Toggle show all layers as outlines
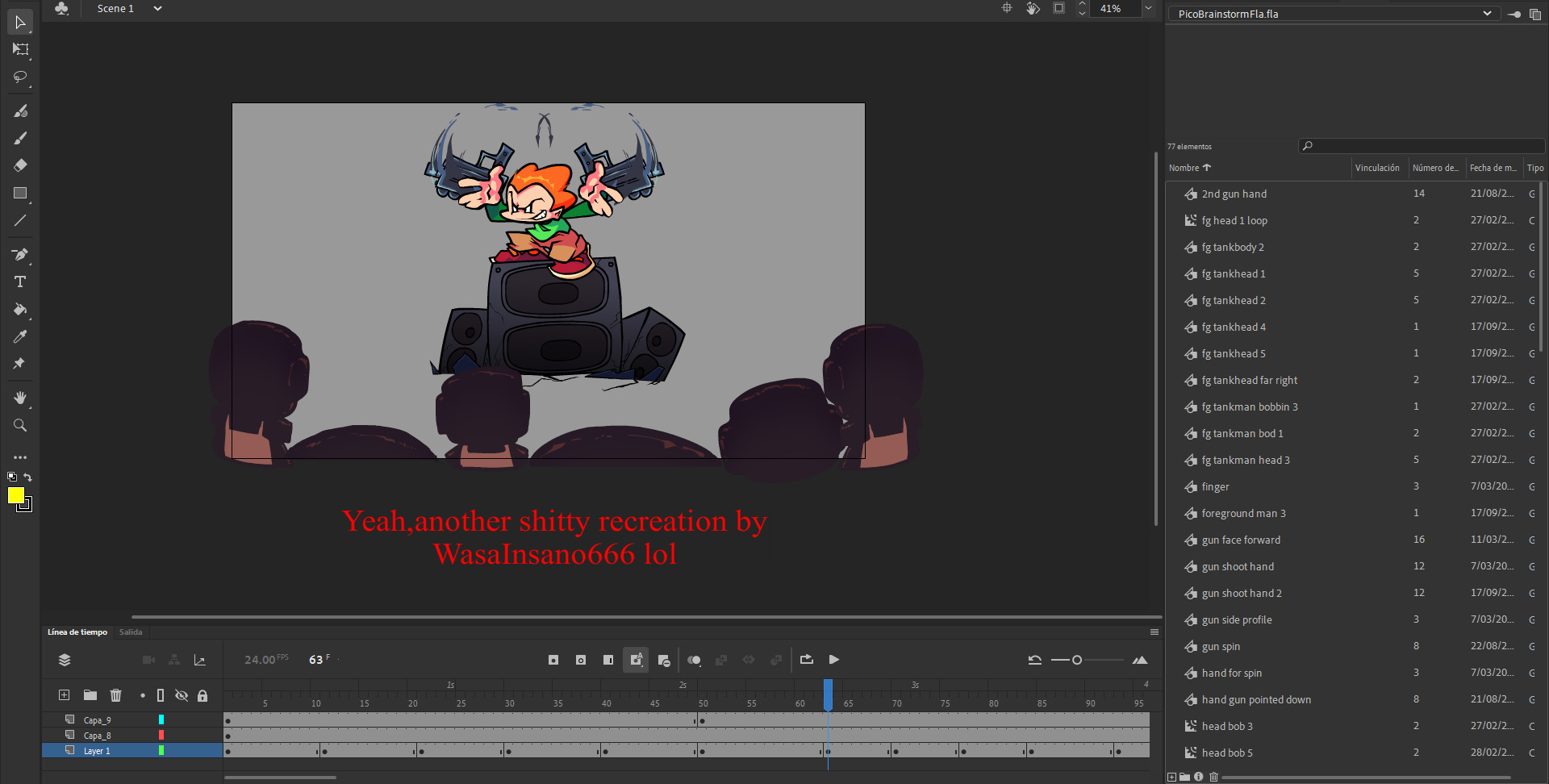This screenshot has width=1549, height=784. (161, 695)
